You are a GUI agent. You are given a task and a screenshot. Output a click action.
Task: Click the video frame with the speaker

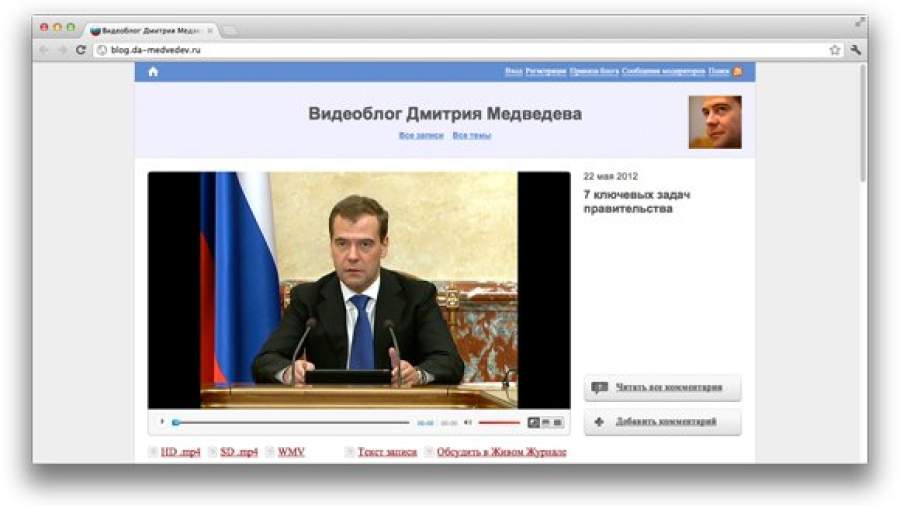[359, 290]
